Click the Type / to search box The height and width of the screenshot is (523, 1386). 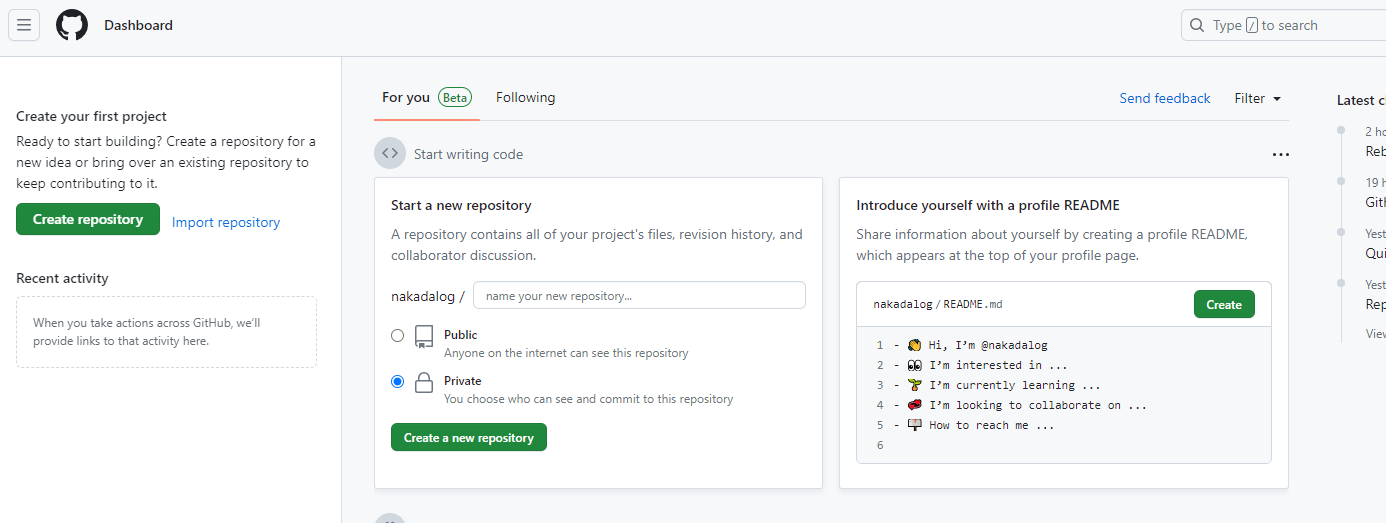coord(1290,25)
